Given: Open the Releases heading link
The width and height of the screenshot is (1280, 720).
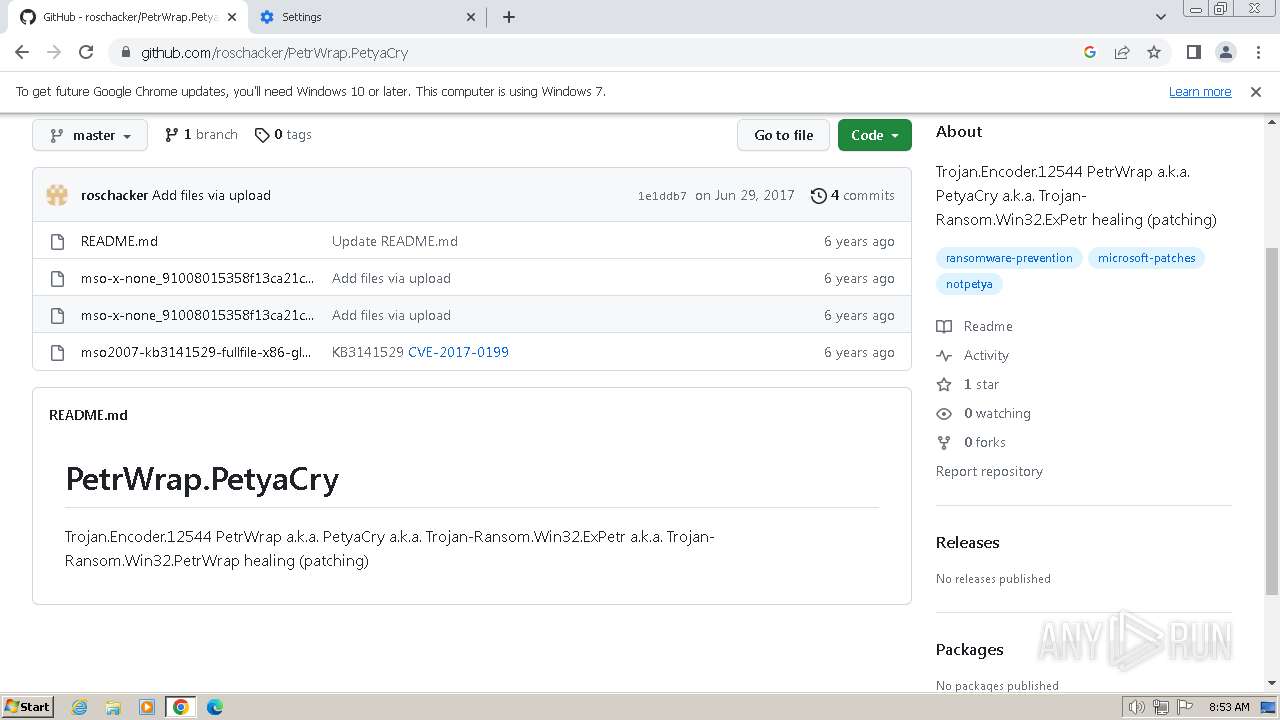Looking at the screenshot, I should [967, 542].
